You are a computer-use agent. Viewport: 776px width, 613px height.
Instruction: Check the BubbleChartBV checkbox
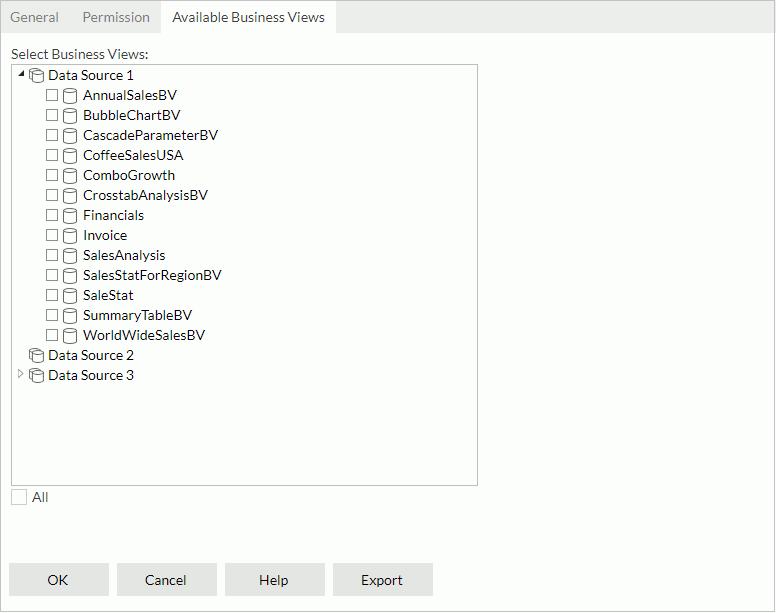(x=52, y=116)
